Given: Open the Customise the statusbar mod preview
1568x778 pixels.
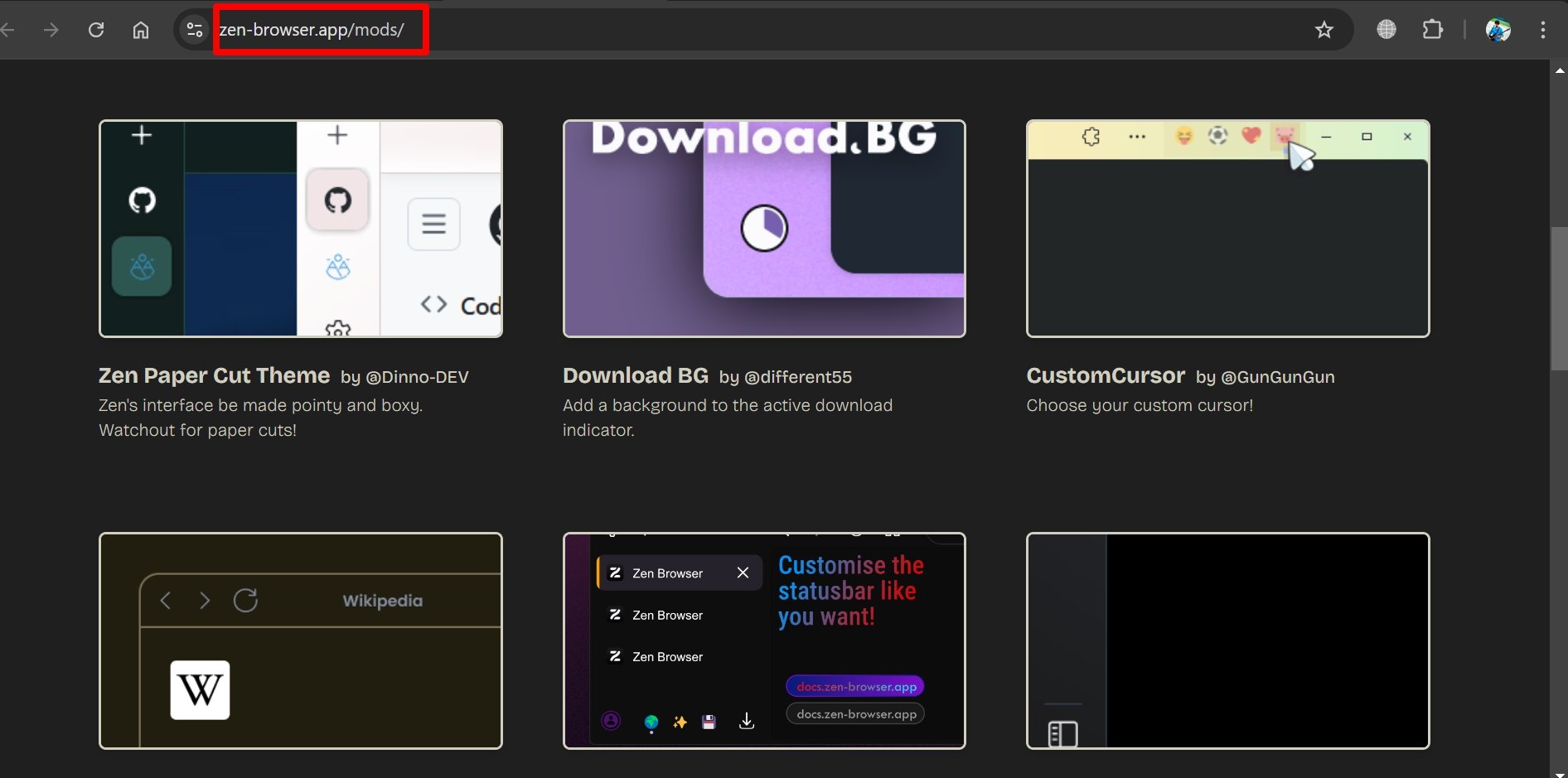Looking at the screenshot, I should point(764,640).
